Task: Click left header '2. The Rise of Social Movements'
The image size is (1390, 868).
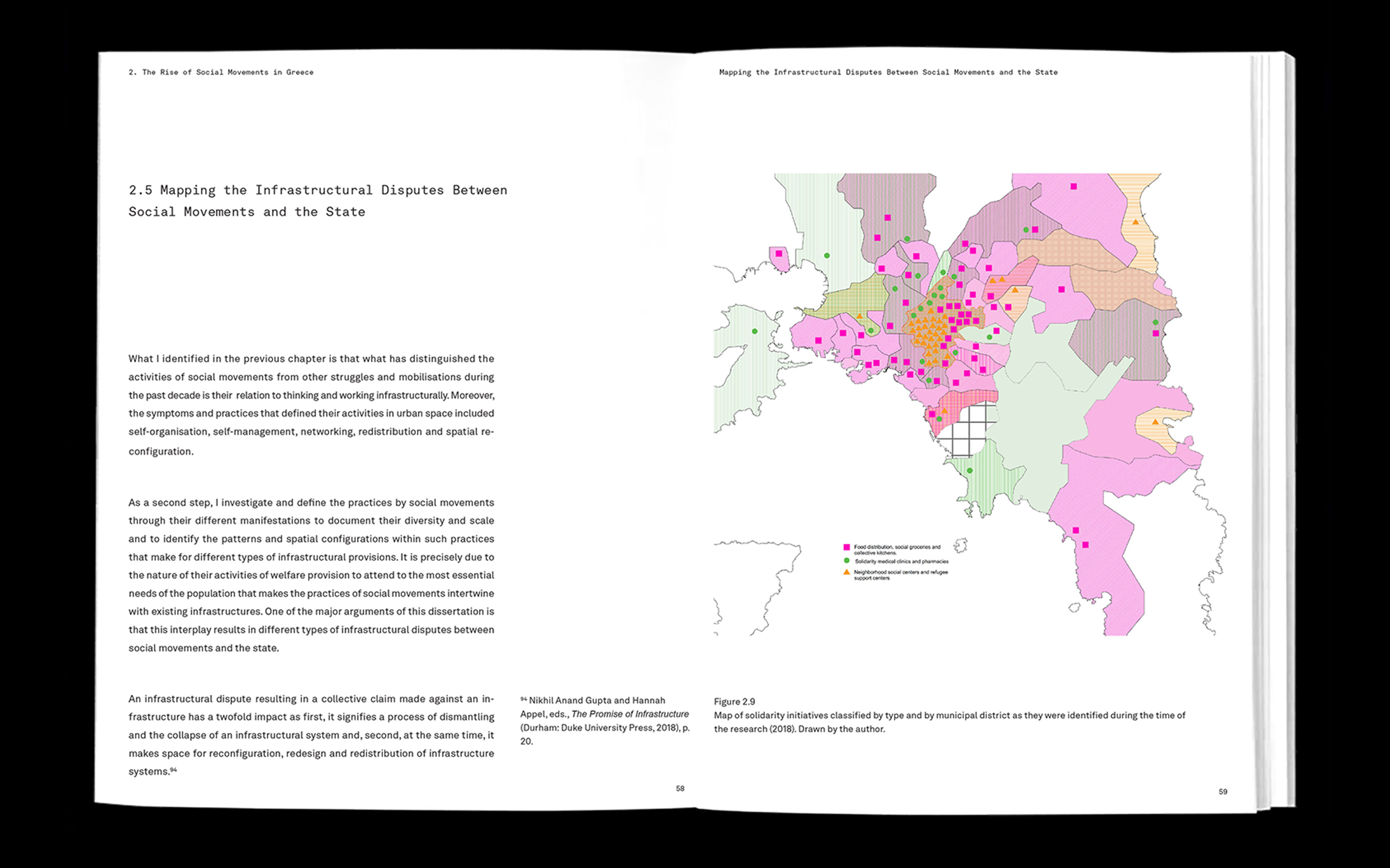Action: (x=221, y=72)
